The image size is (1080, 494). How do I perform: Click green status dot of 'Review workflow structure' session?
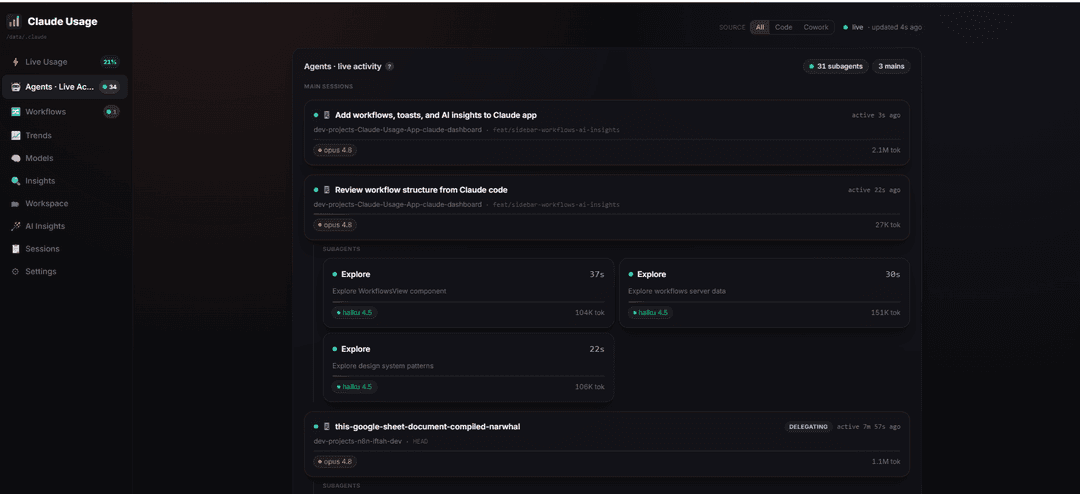pos(316,189)
